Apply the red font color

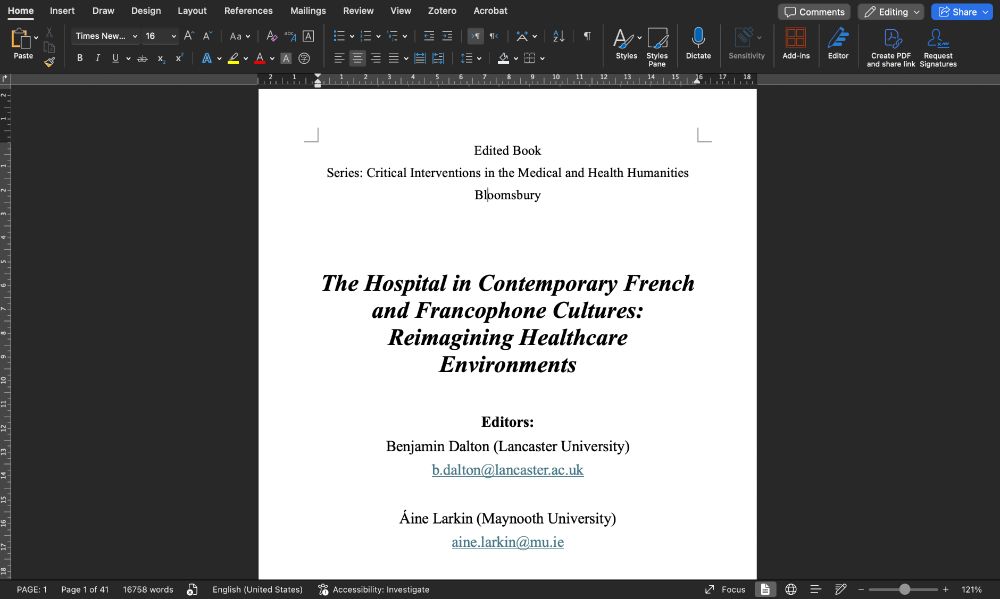coord(260,59)
